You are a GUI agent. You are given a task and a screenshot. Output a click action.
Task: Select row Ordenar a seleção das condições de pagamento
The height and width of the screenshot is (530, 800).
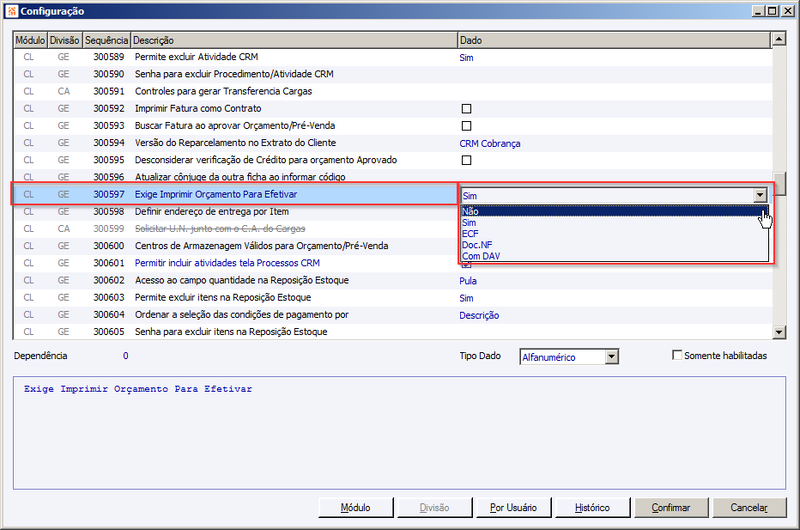pos(392,315)
